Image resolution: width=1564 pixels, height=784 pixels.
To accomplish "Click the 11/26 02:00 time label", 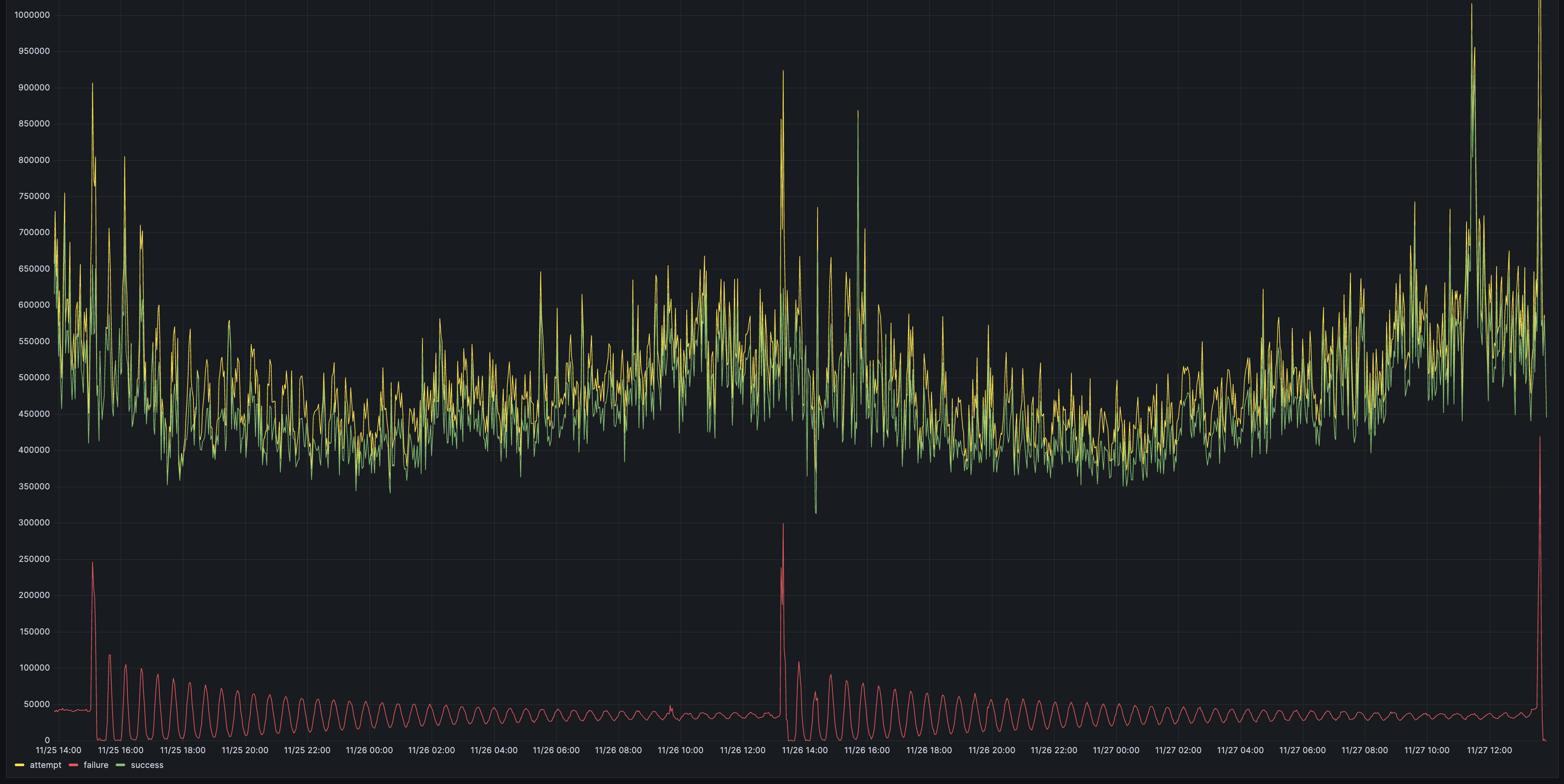I will [432, 751].
